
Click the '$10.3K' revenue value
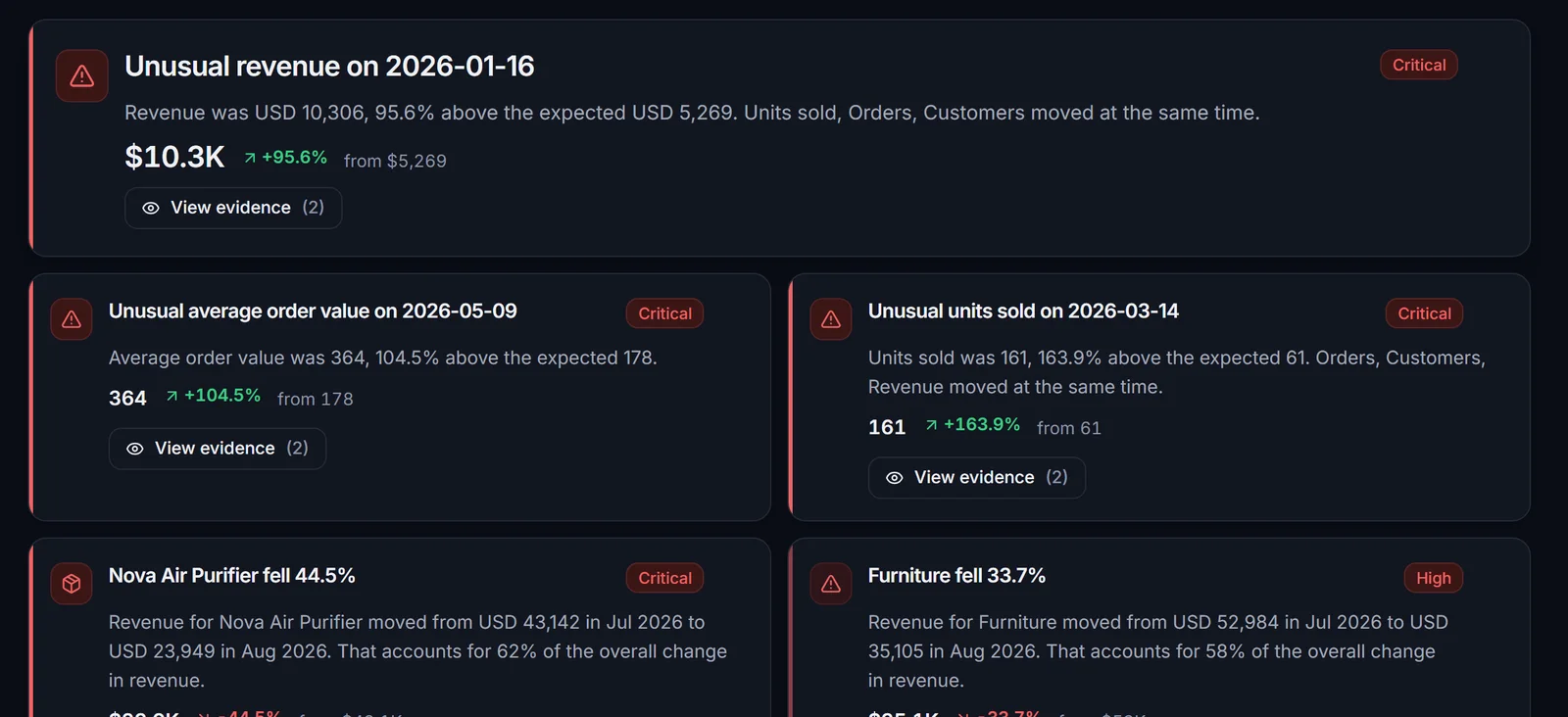click(x=174, y=157)
